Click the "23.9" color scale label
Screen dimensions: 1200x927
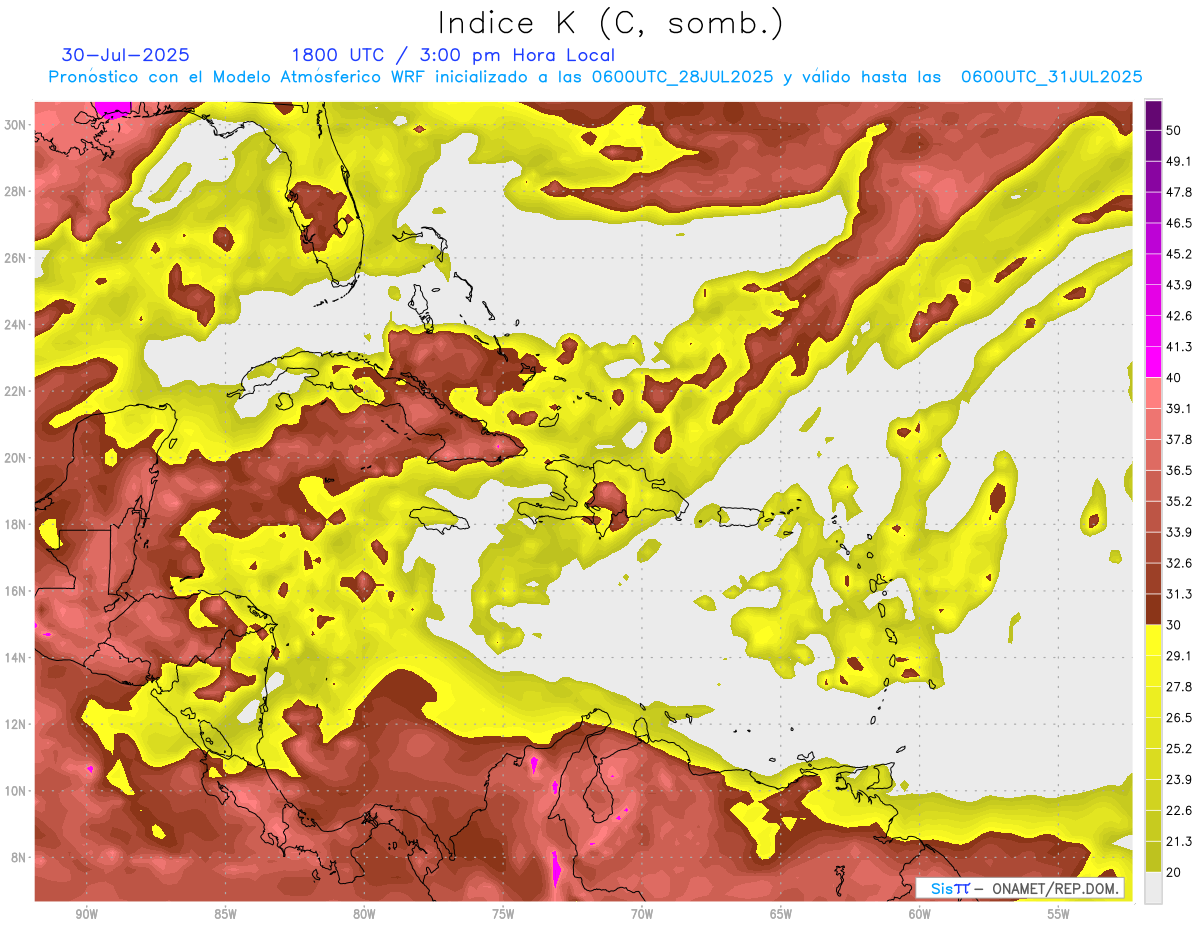tap(1179, 780)
